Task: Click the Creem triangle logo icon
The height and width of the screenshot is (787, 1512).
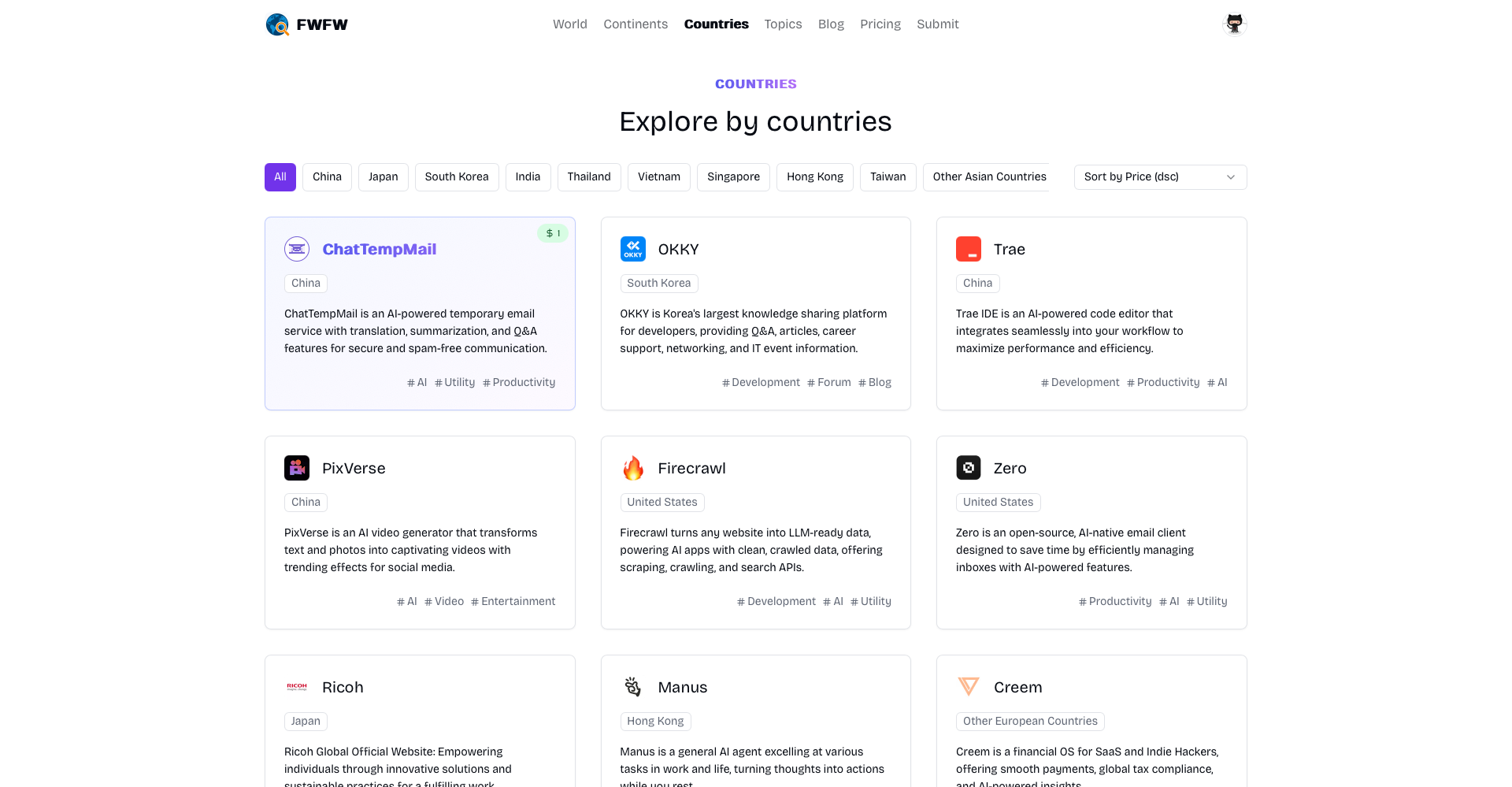Action: (x=969, y=687)
